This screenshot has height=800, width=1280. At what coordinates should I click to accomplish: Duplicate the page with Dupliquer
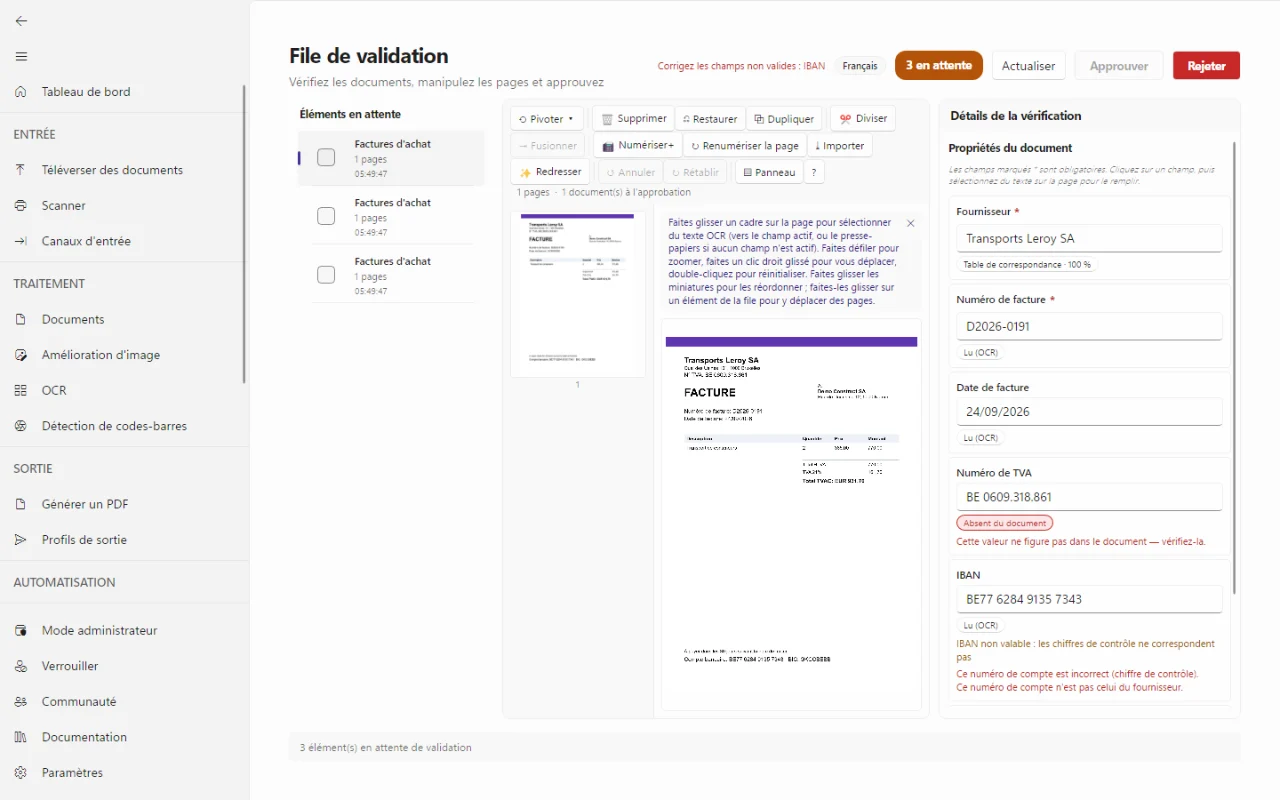pyautogui.click(x=784, y=119)
